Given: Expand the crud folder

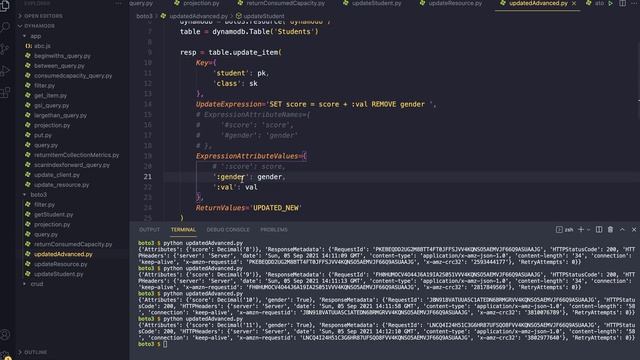Looking at the screenshot, I should point(37,284).
